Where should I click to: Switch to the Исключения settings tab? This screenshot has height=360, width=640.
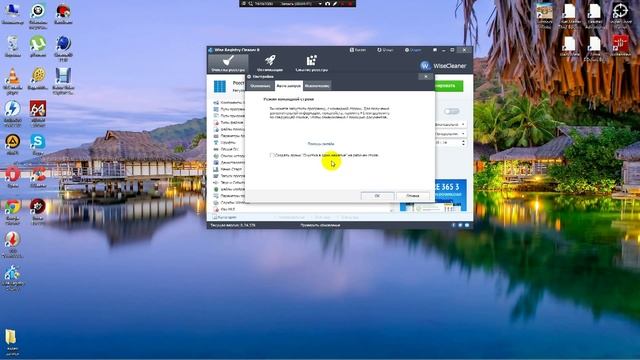(317, 86)
